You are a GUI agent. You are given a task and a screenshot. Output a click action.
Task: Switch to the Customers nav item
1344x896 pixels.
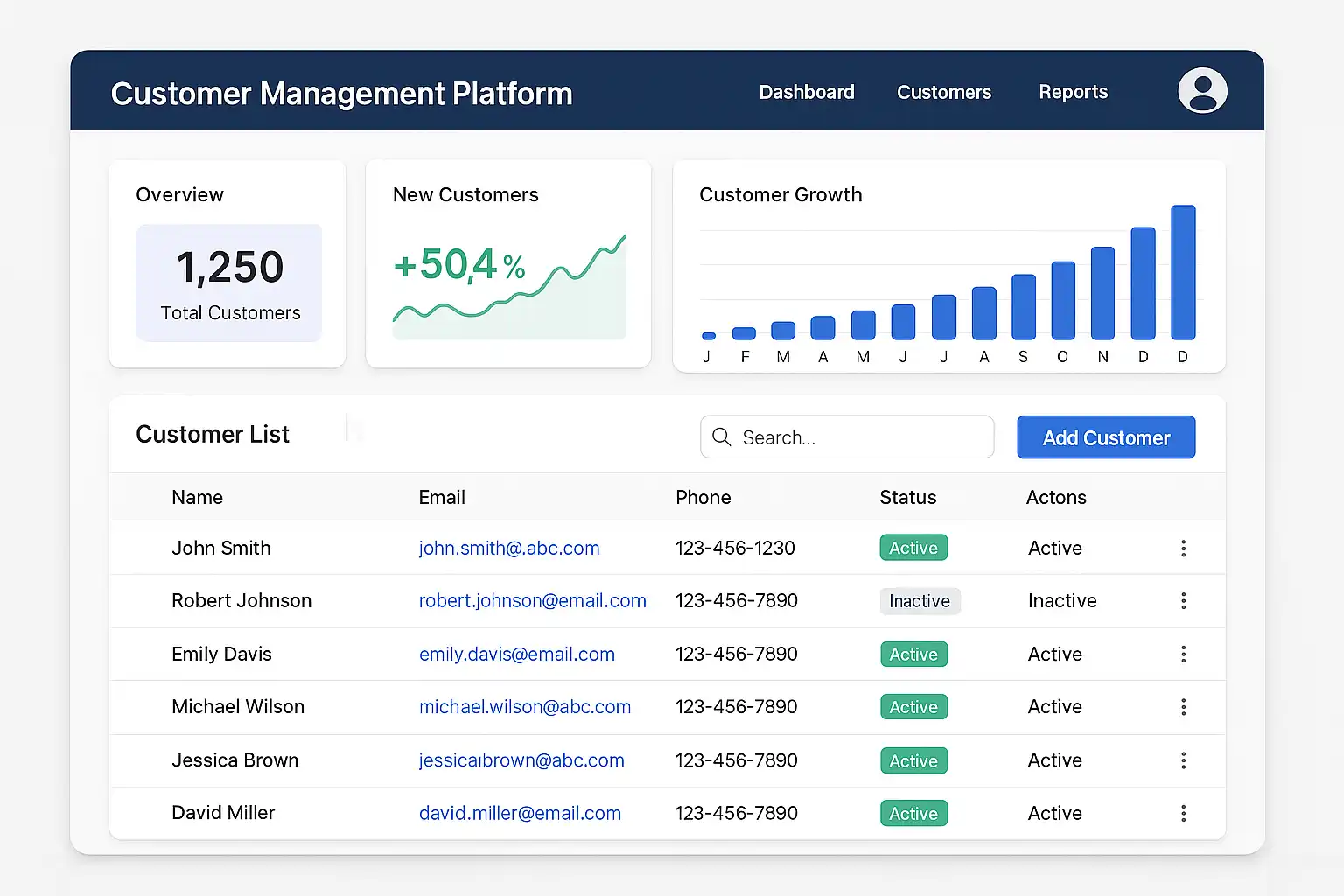coord(943,92)
